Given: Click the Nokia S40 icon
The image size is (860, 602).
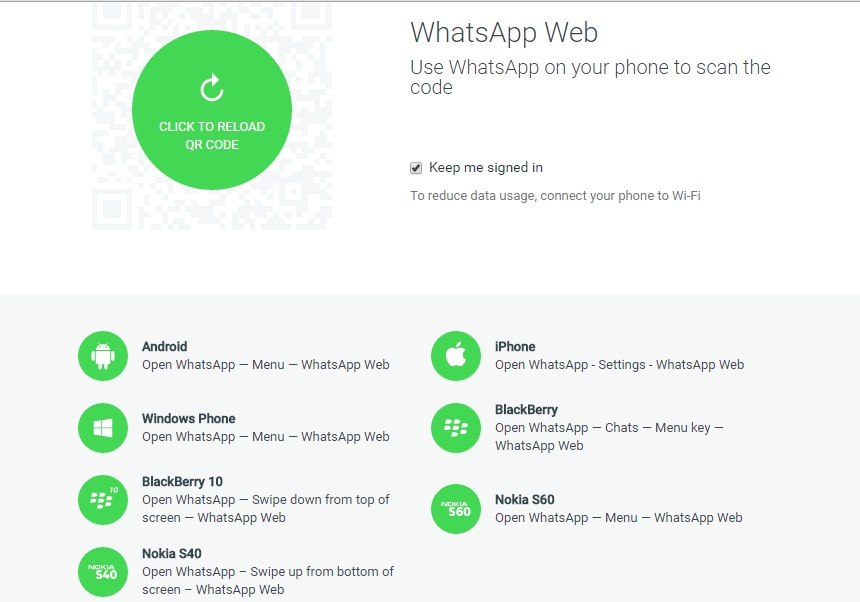Looking at the screenshot, I should (103, 572).
